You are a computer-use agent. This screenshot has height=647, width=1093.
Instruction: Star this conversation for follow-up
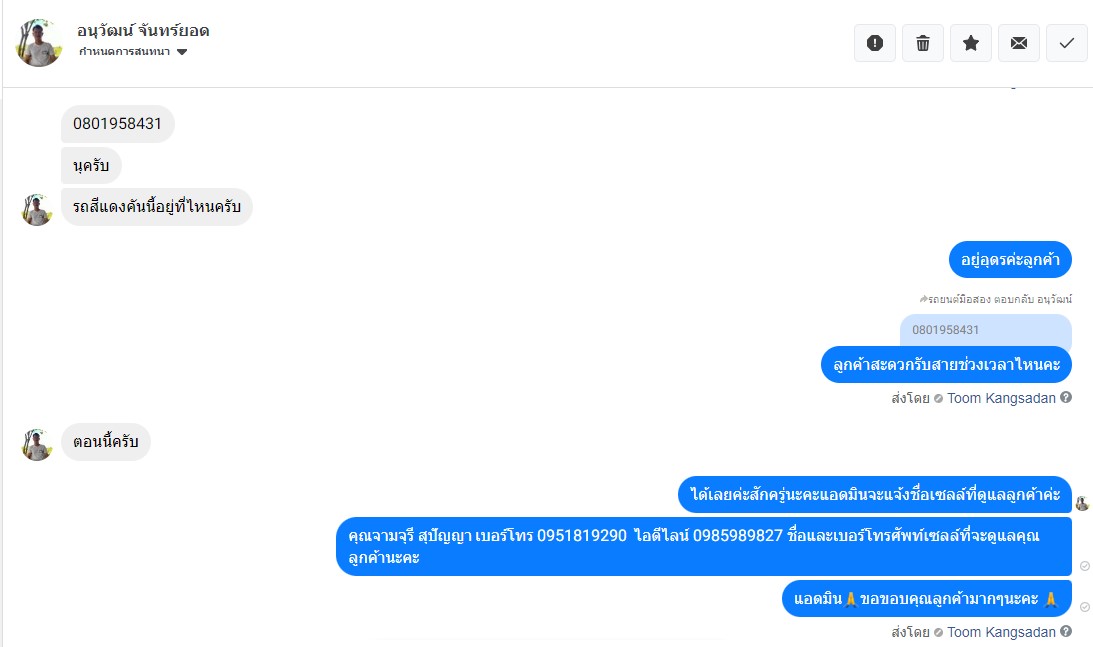(971, 43)
